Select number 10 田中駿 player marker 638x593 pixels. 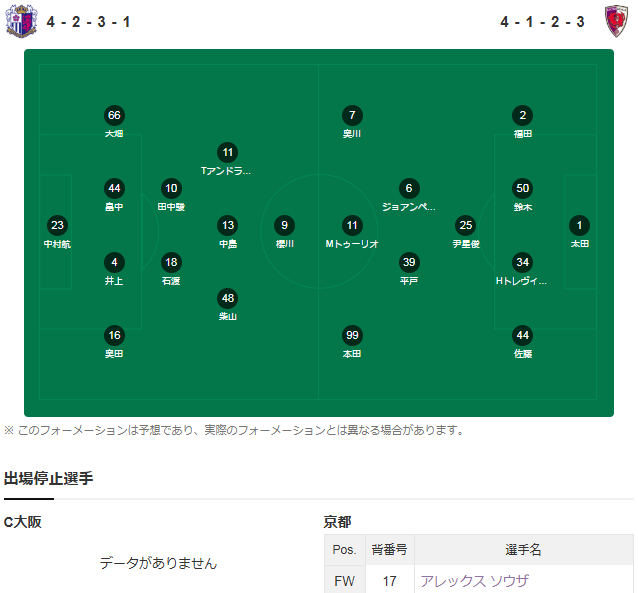click(171, 188)
